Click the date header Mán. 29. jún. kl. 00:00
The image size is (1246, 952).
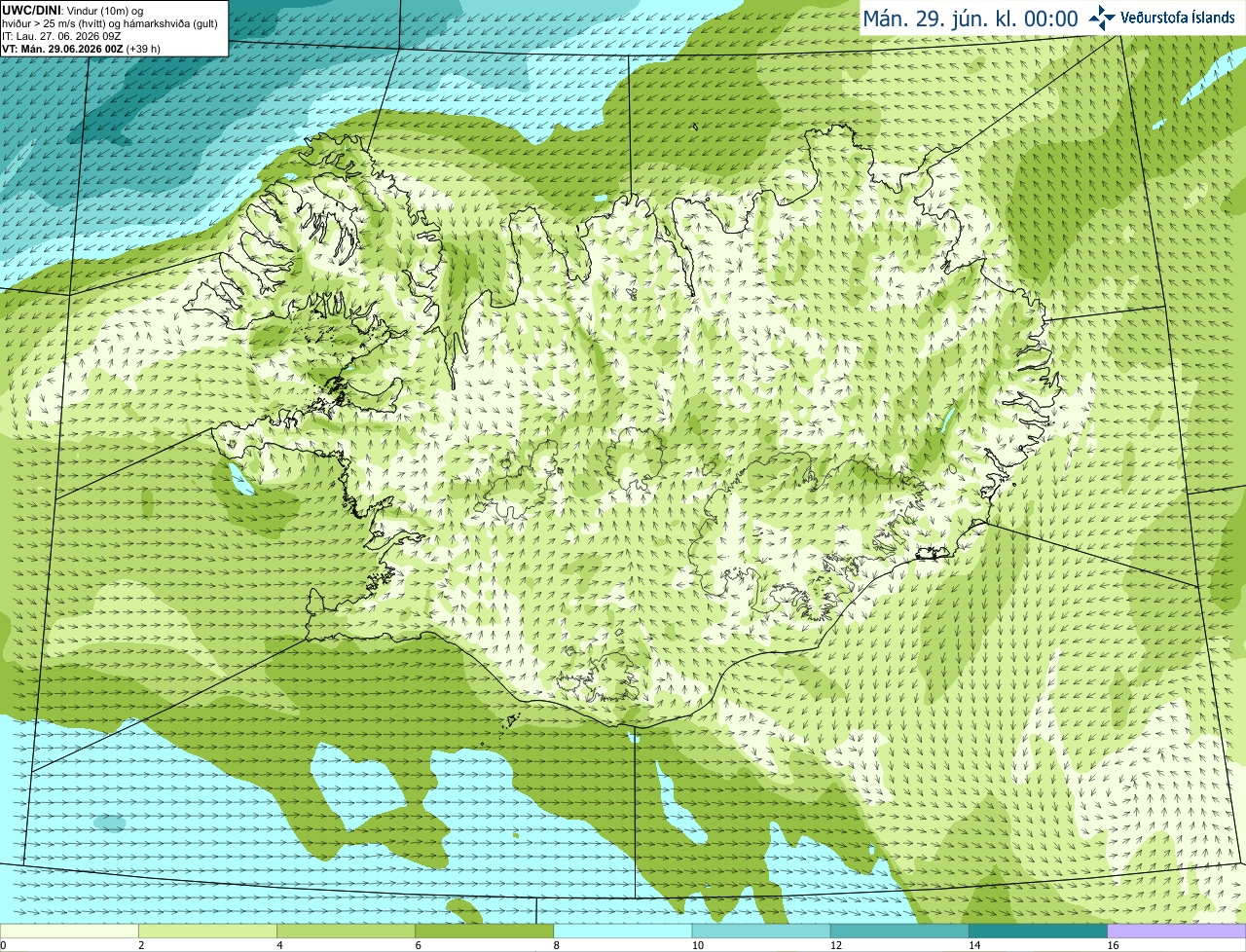(x=971, y=18)
